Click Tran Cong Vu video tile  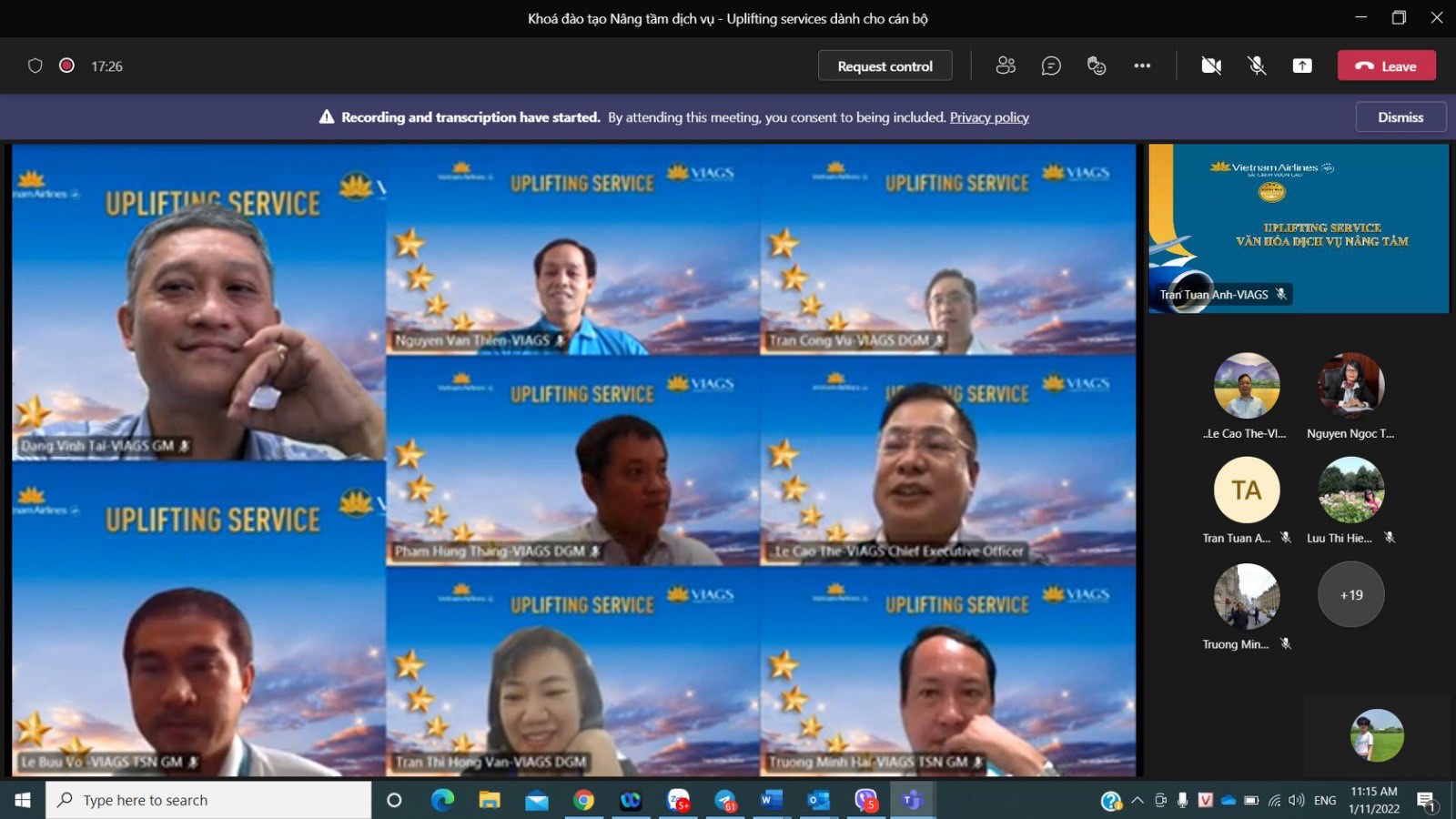pyautogui.click(x=947, y=249)
